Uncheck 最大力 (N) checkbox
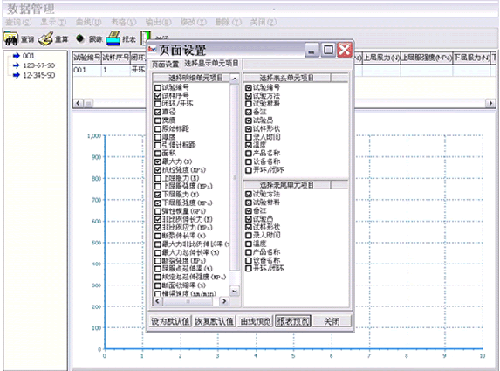 (x=158, y=162)
